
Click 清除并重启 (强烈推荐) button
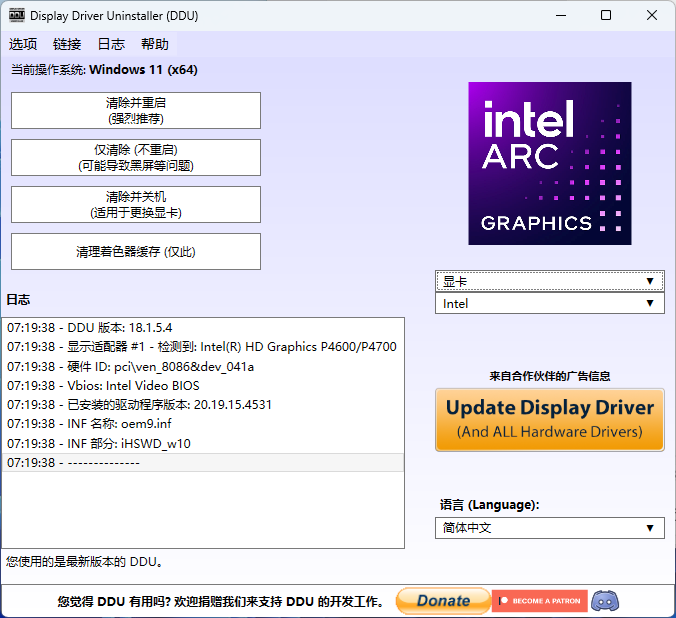tap(136, 110)
